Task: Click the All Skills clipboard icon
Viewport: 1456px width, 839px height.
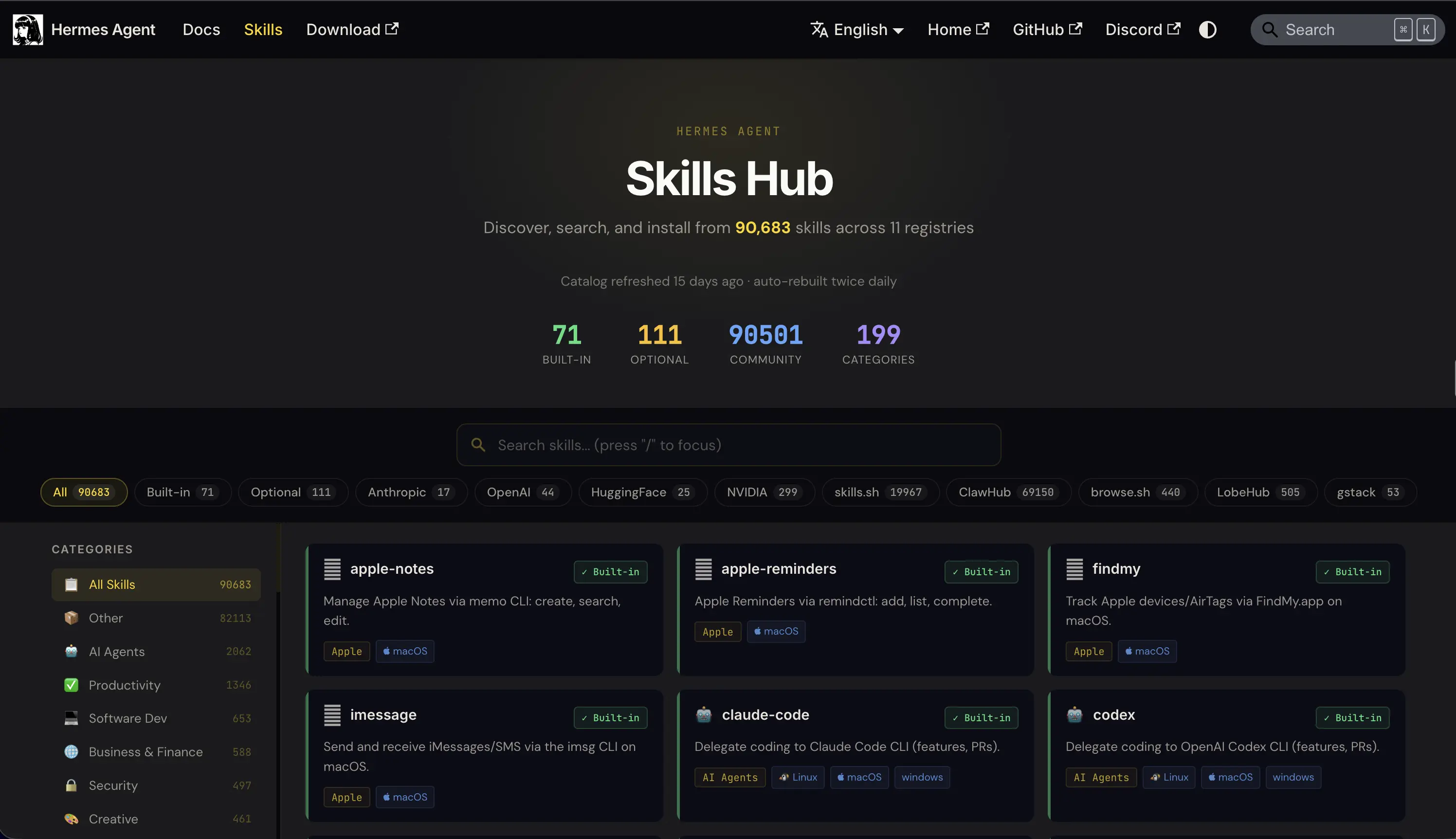Action: coord(72,585)
